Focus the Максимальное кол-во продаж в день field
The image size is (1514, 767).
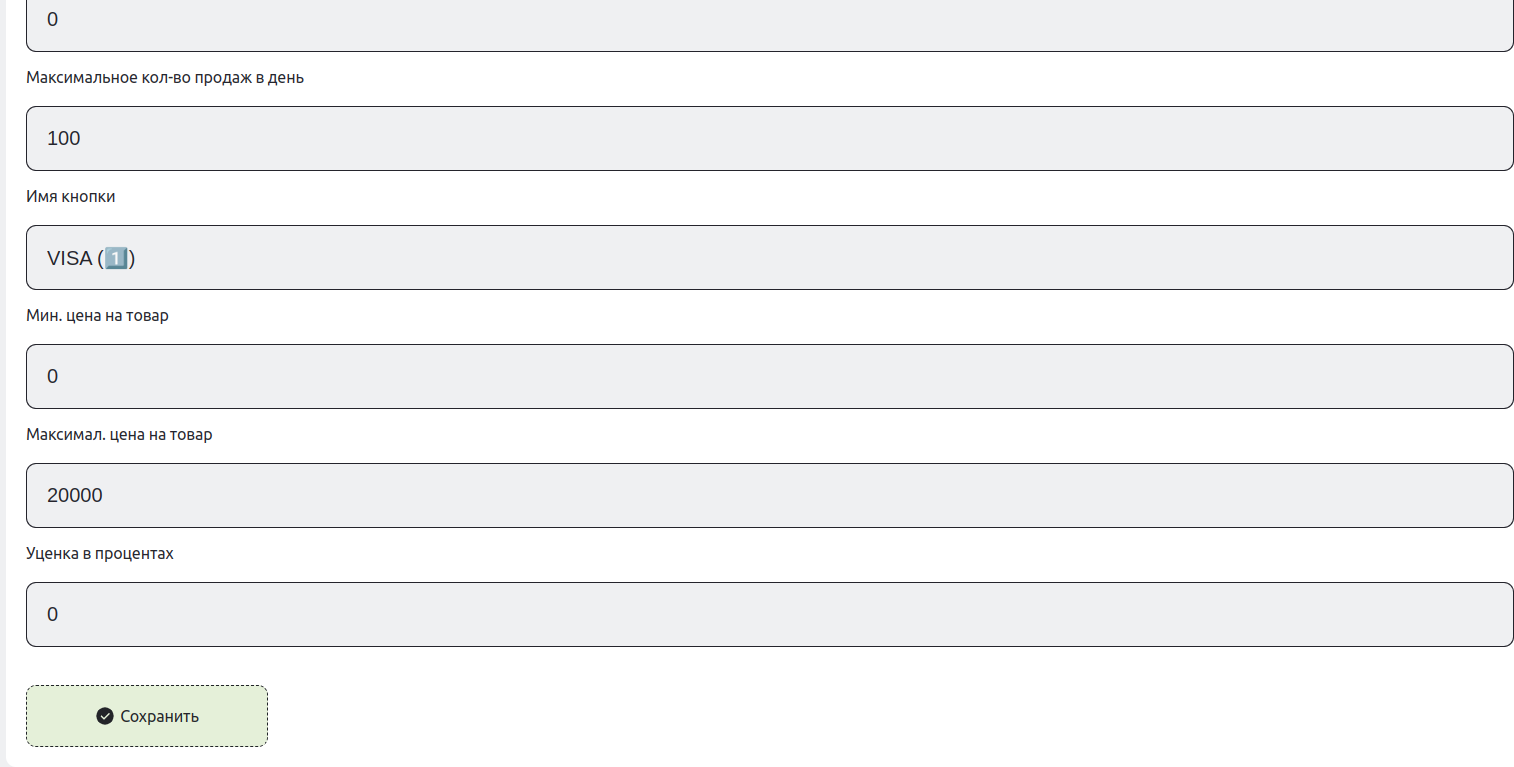[x=769, y=138]
